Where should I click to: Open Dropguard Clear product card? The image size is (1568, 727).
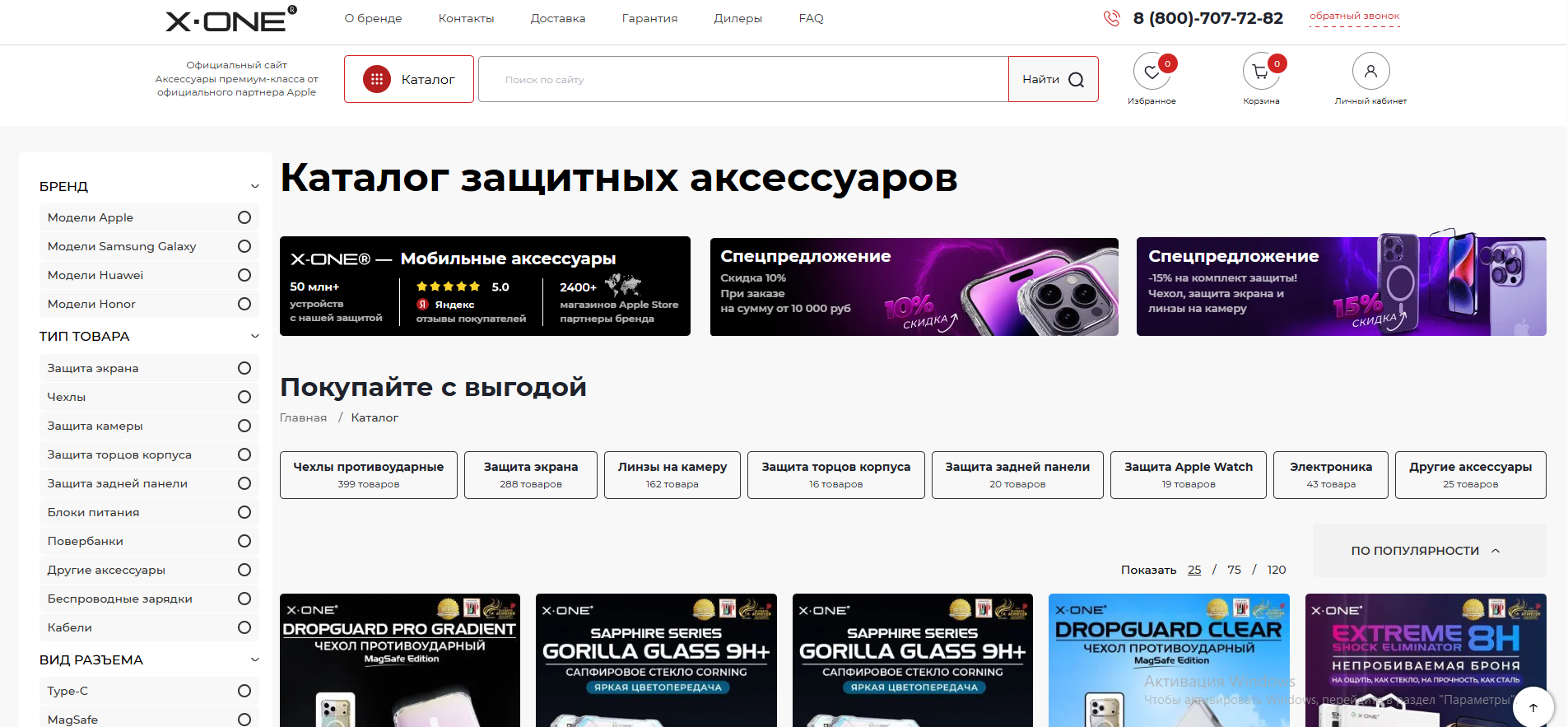1169,660
